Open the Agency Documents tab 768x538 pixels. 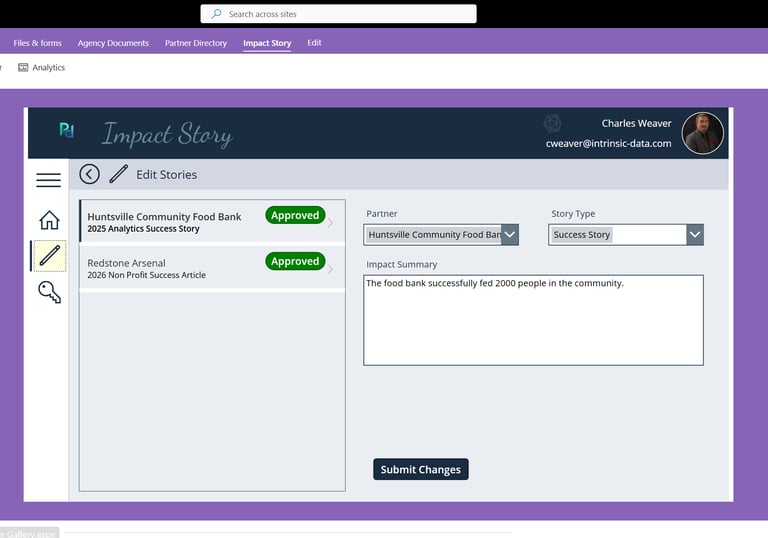point(113,43)
